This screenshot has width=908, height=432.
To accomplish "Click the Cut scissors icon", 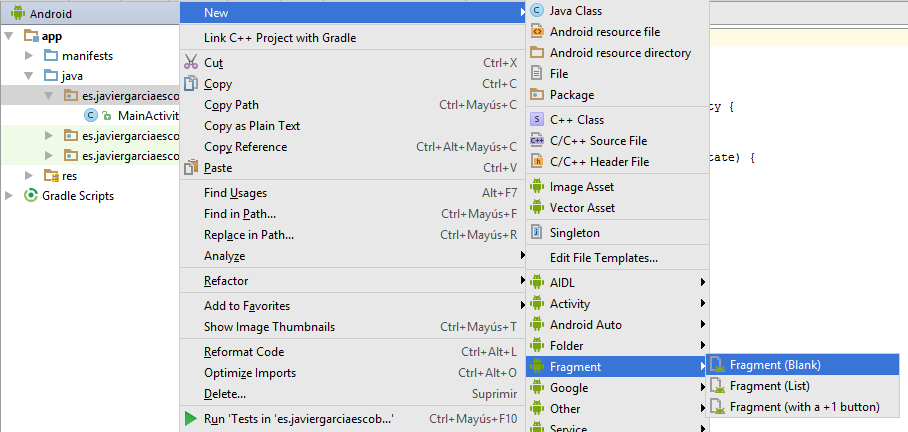I will tap(190, 62).
